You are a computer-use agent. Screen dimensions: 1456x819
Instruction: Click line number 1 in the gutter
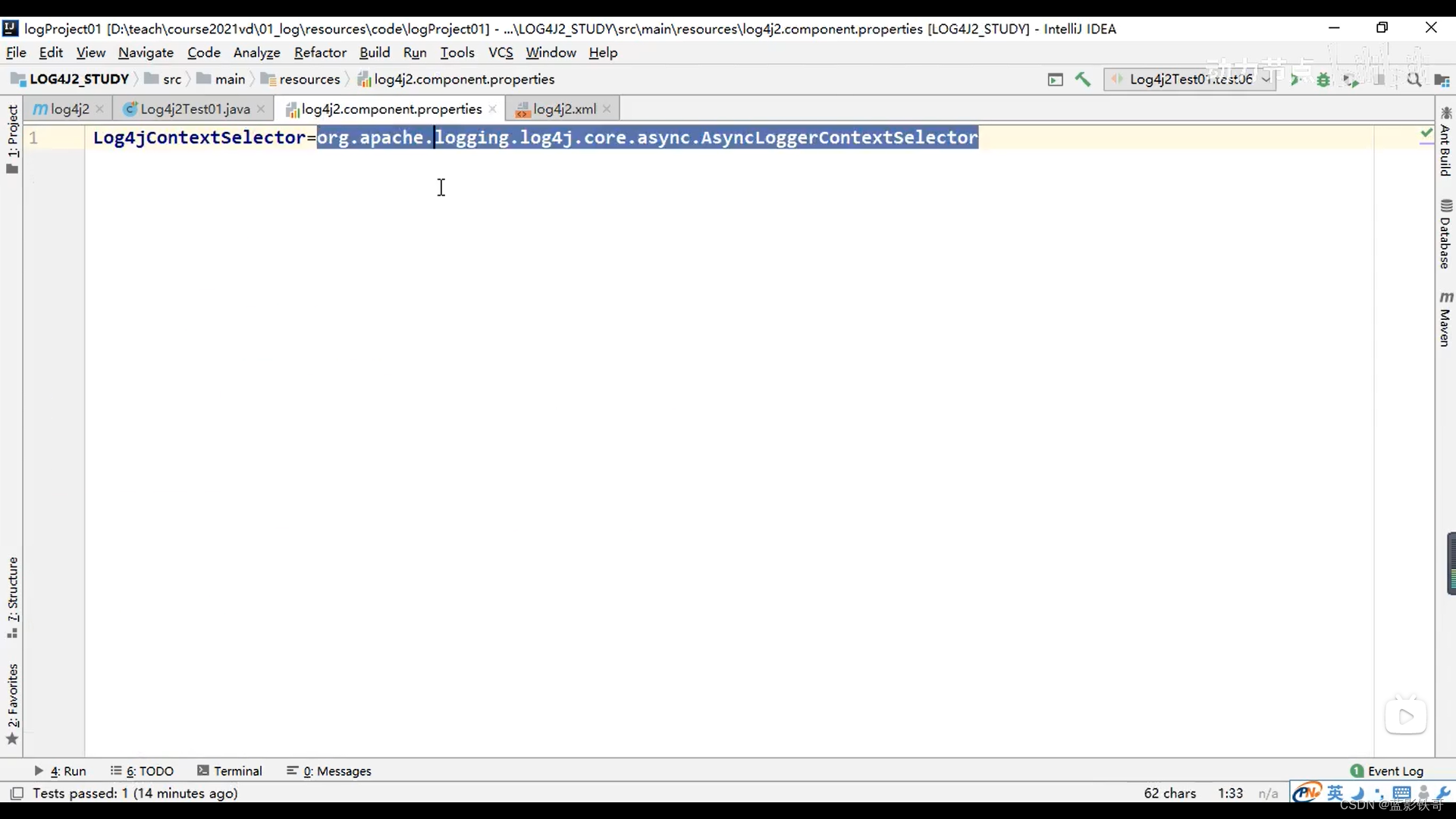tap(33, 137)
